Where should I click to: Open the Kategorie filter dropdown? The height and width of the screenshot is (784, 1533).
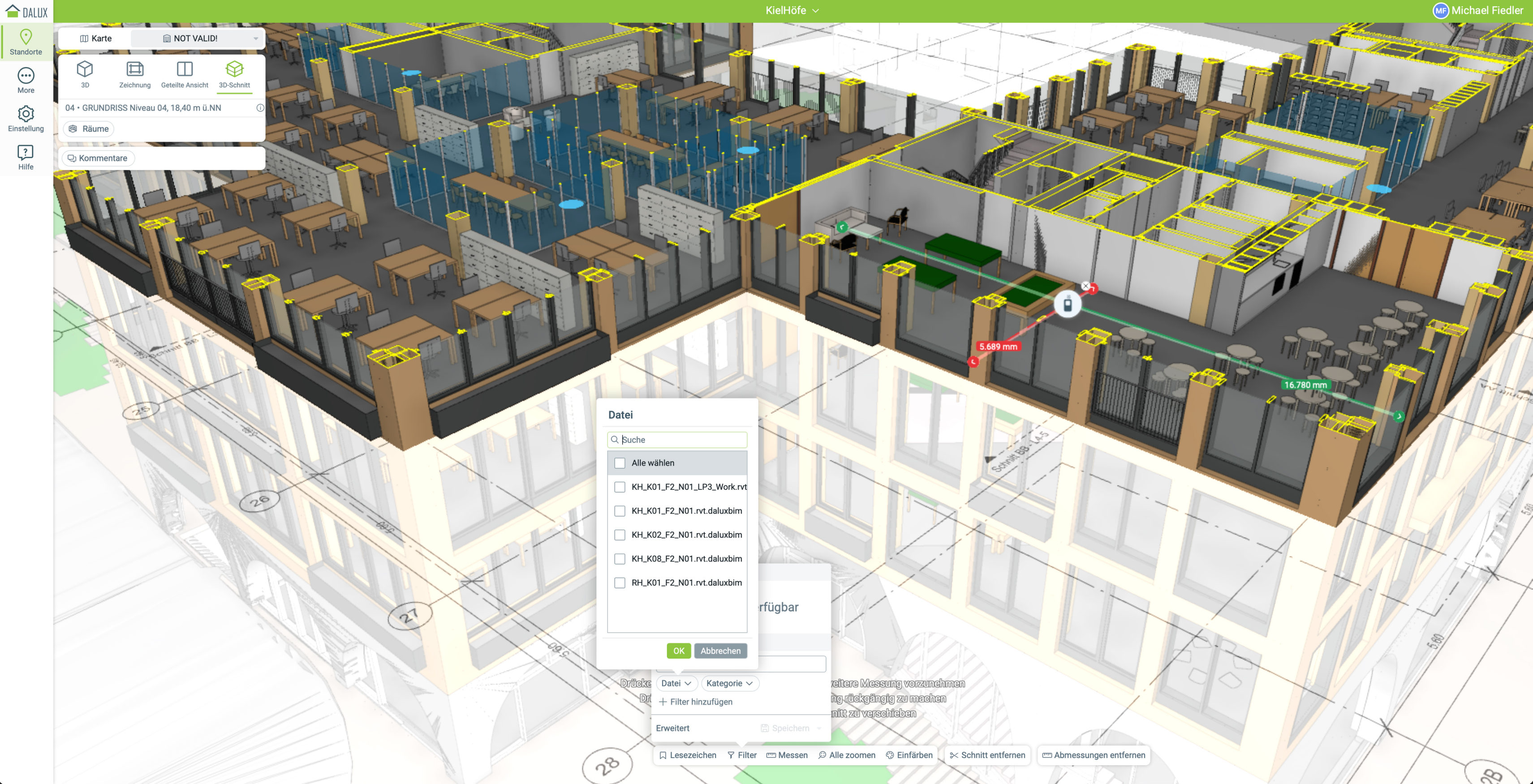[x=729, y=683]
